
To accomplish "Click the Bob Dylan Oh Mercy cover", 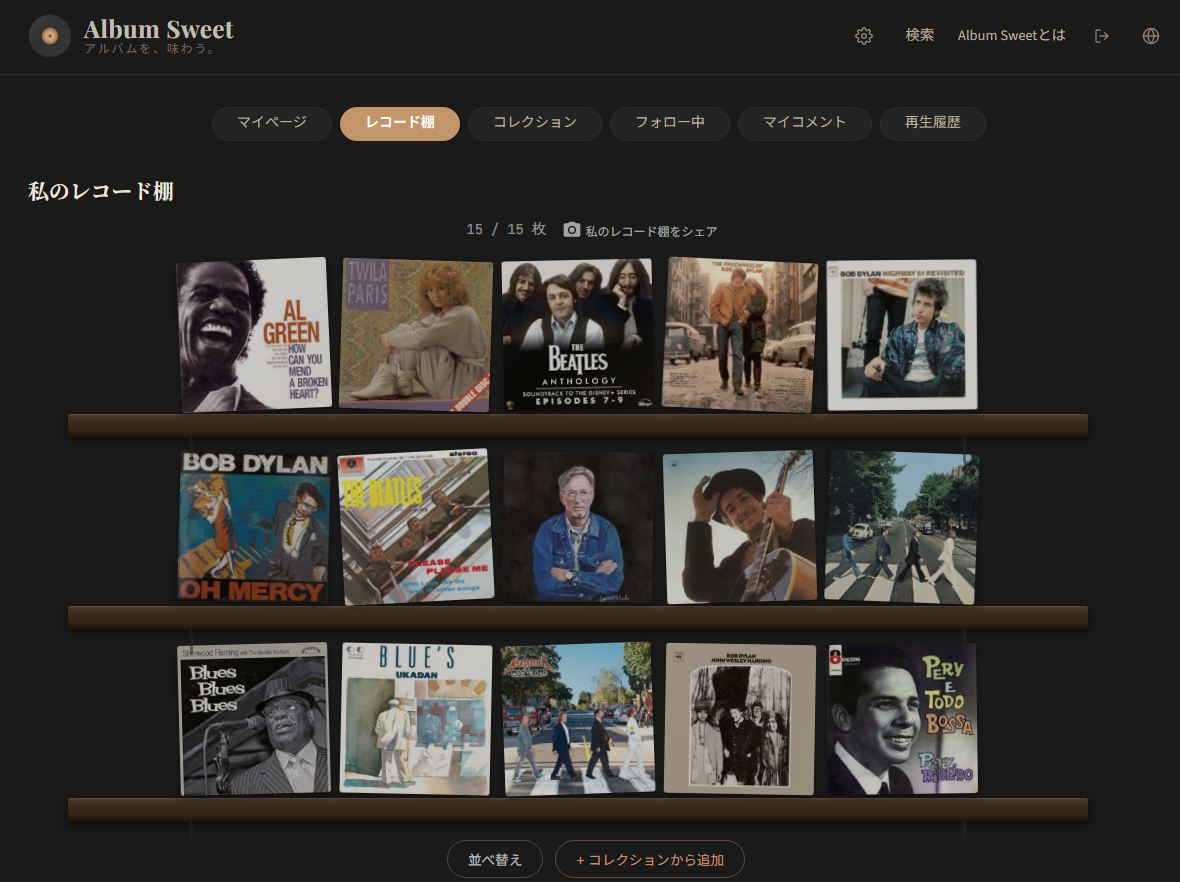I will pos(253,527).
